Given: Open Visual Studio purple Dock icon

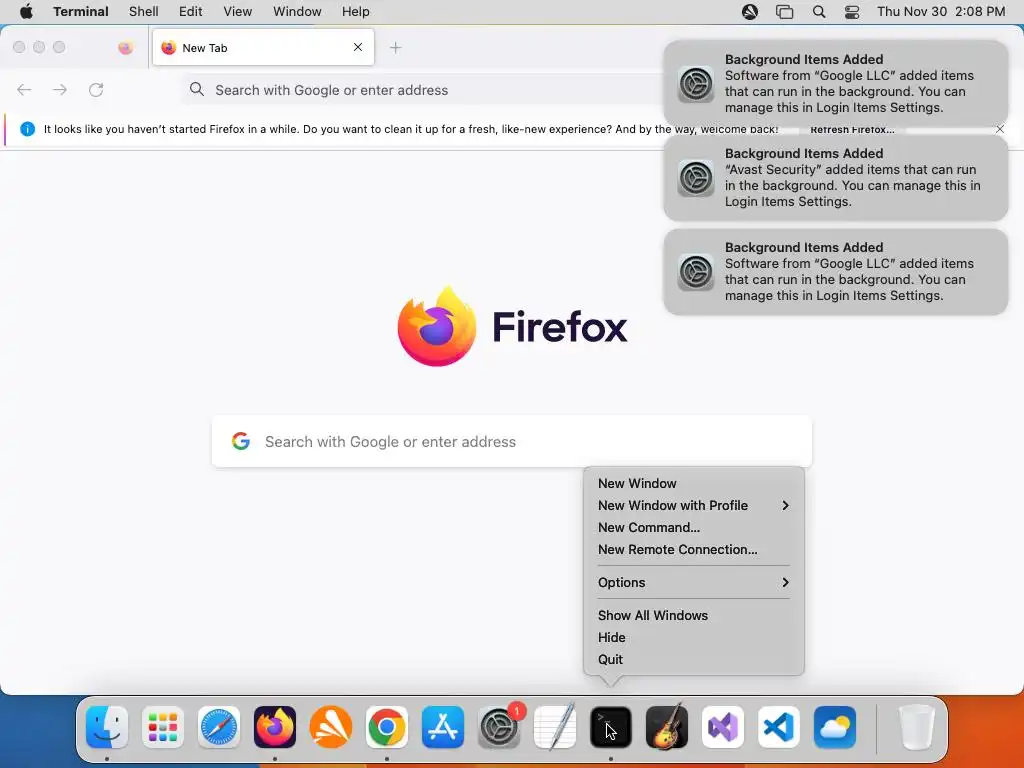Looking at the screenshot, I should point(723,727).
